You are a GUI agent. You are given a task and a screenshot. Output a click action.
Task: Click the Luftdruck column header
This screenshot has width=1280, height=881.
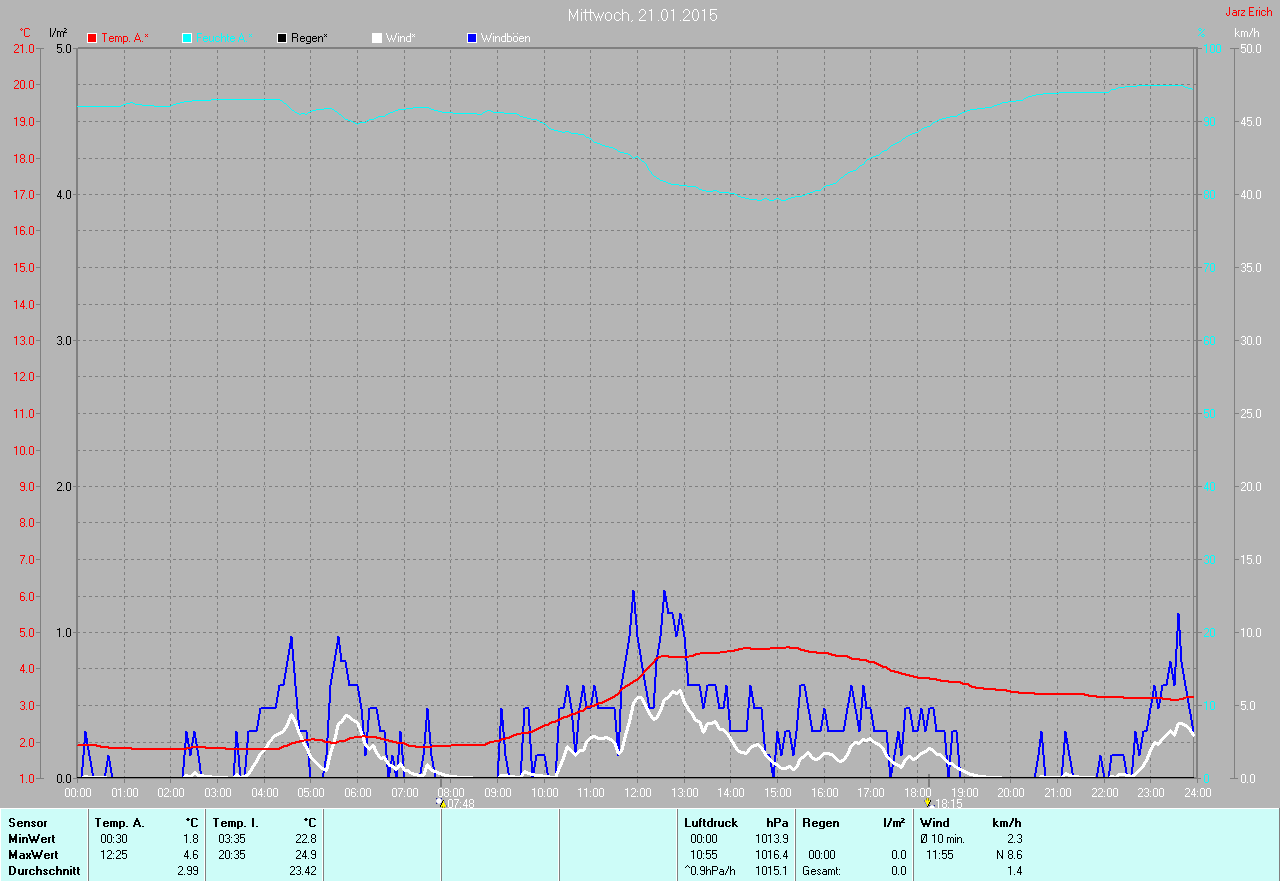[x=711, y=823]
